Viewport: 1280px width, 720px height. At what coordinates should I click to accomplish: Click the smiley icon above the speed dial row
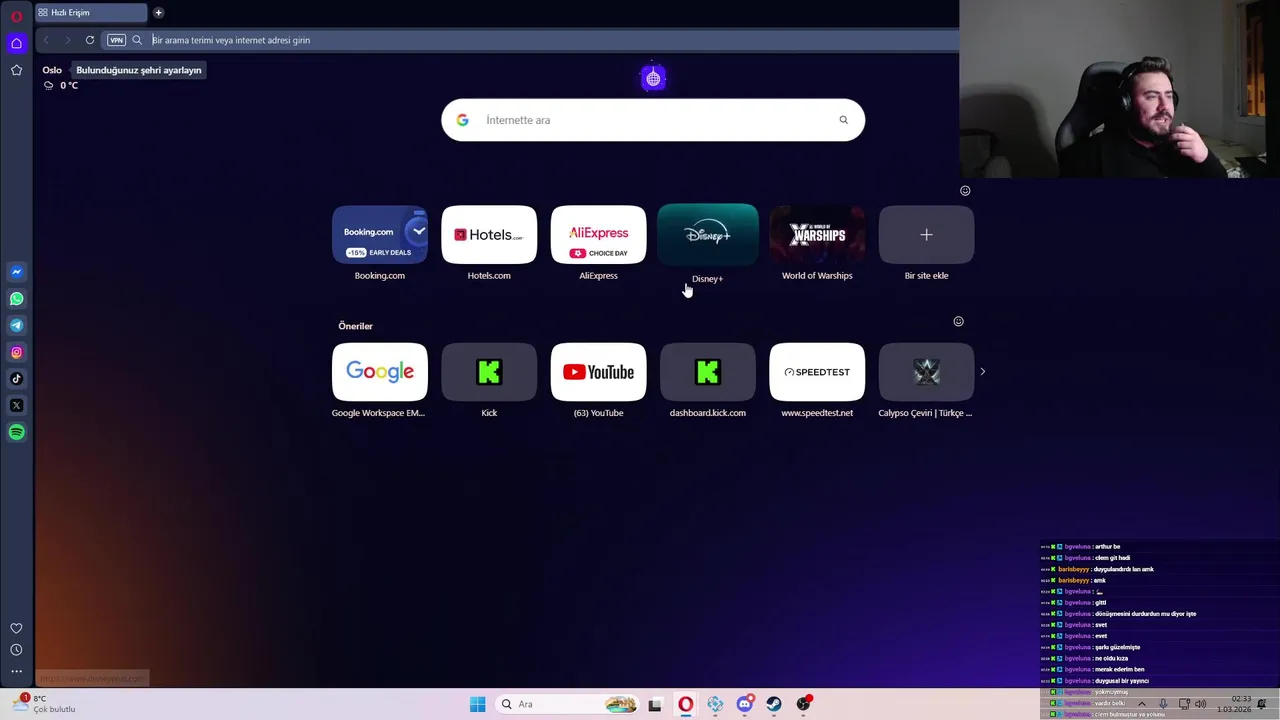[x=965, y=190]
